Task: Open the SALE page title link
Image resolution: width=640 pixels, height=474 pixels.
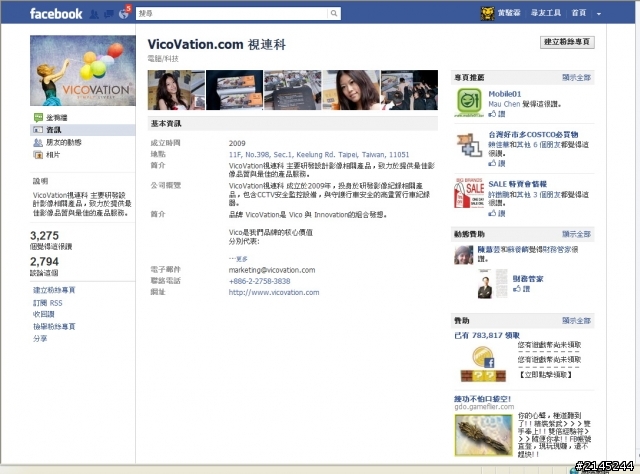Action: (x=518, y=184)
